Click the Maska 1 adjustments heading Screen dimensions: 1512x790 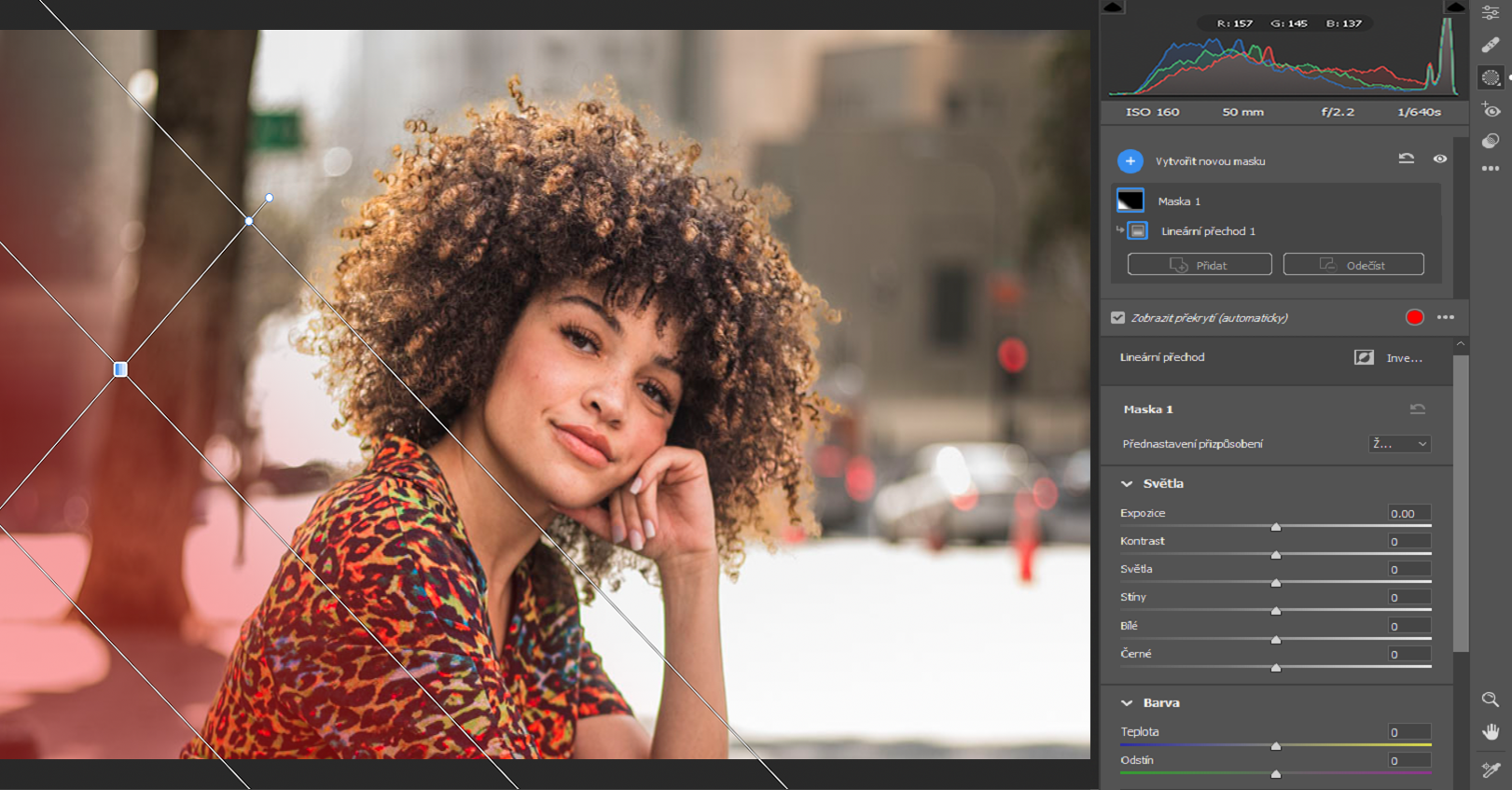tap(1148, 409)
